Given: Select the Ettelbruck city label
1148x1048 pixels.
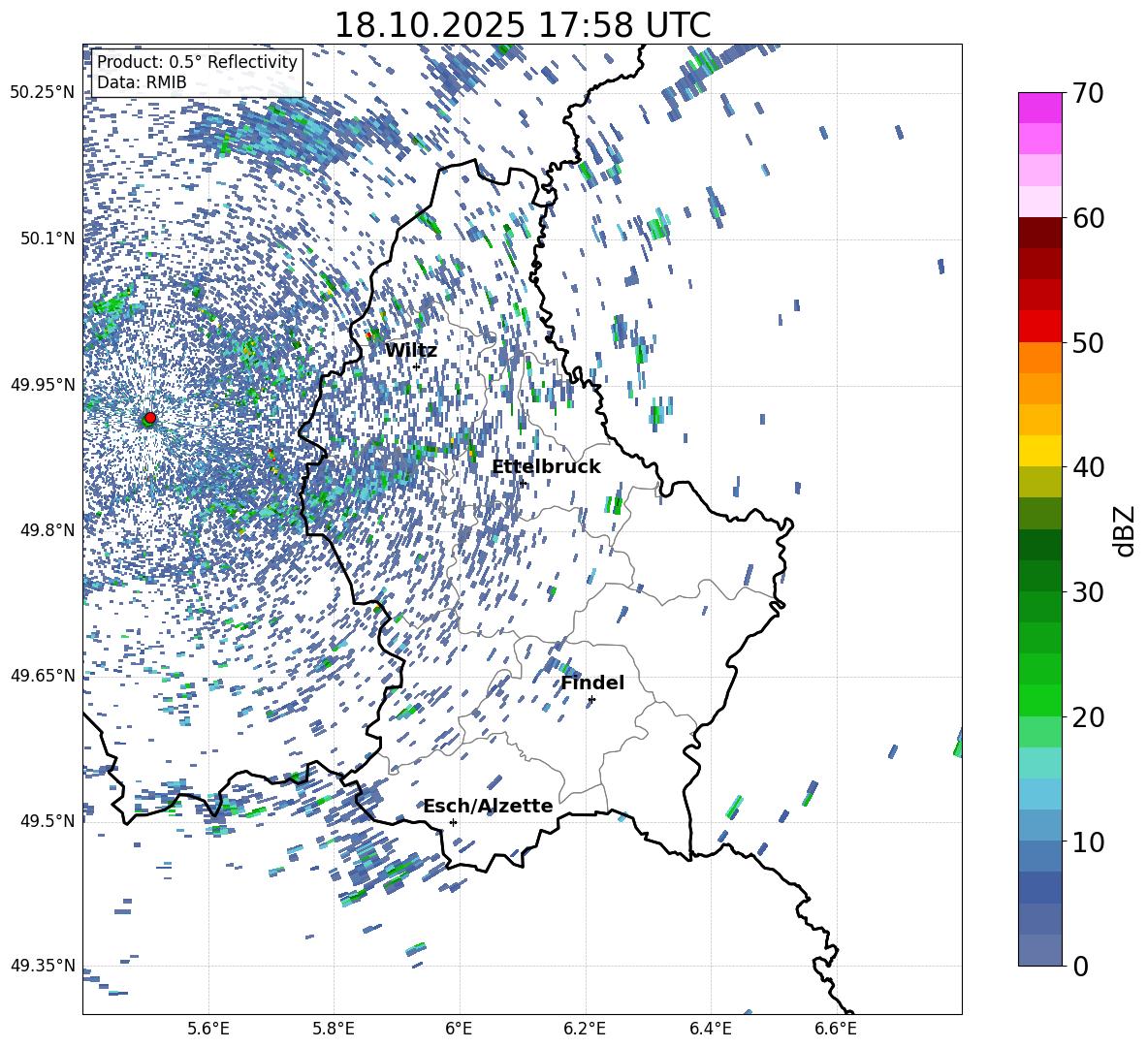Looking at the screenshot, I should coord(546,467).
